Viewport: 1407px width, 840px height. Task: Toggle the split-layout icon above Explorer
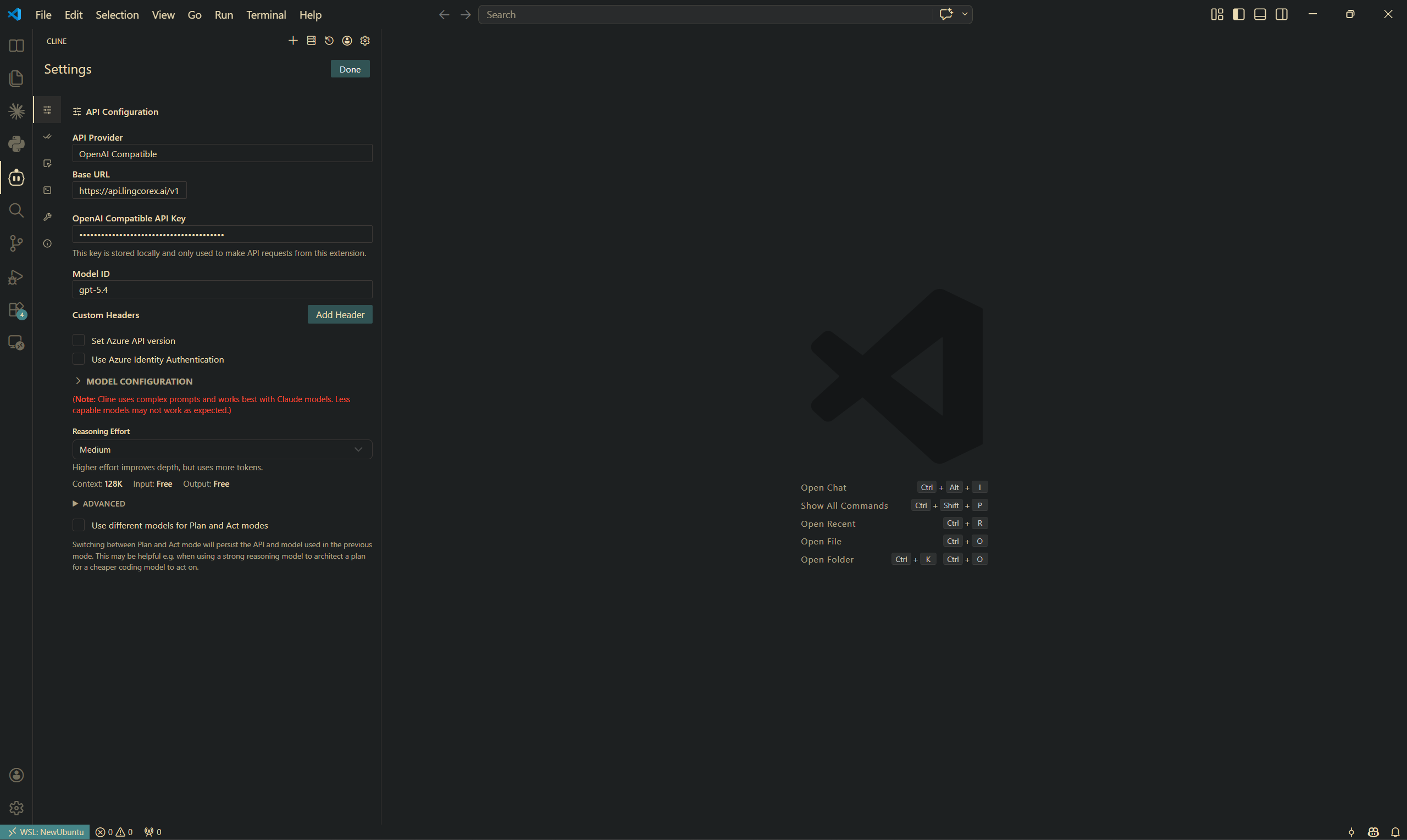click(16, 45)
